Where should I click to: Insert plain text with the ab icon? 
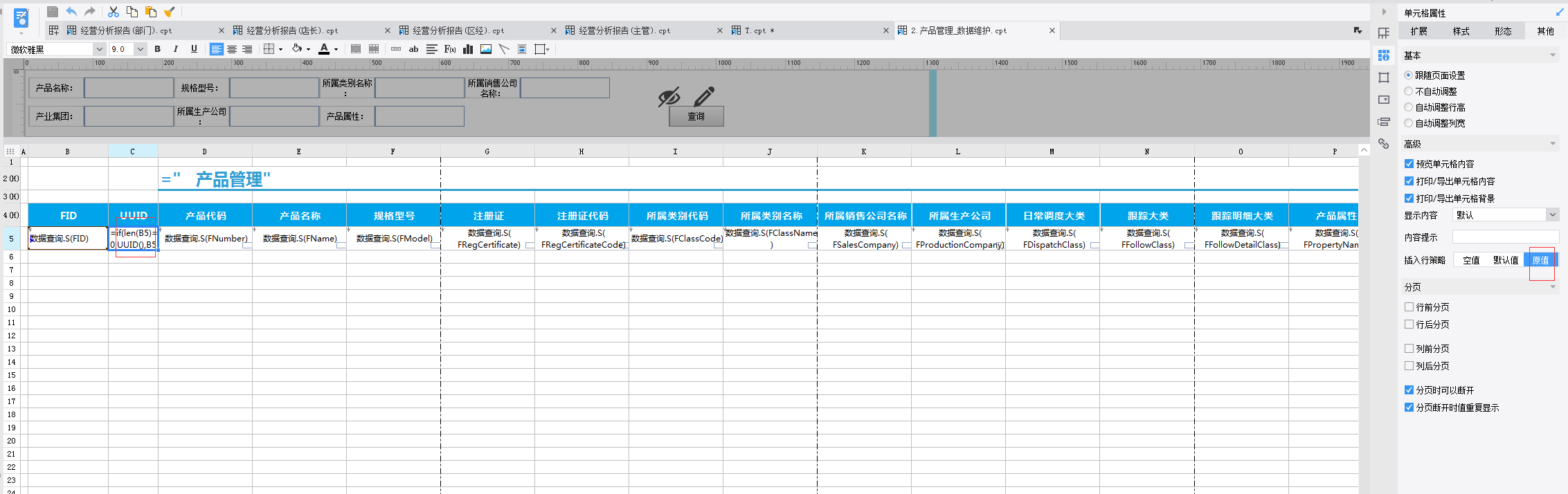click(x=413, y=49)
